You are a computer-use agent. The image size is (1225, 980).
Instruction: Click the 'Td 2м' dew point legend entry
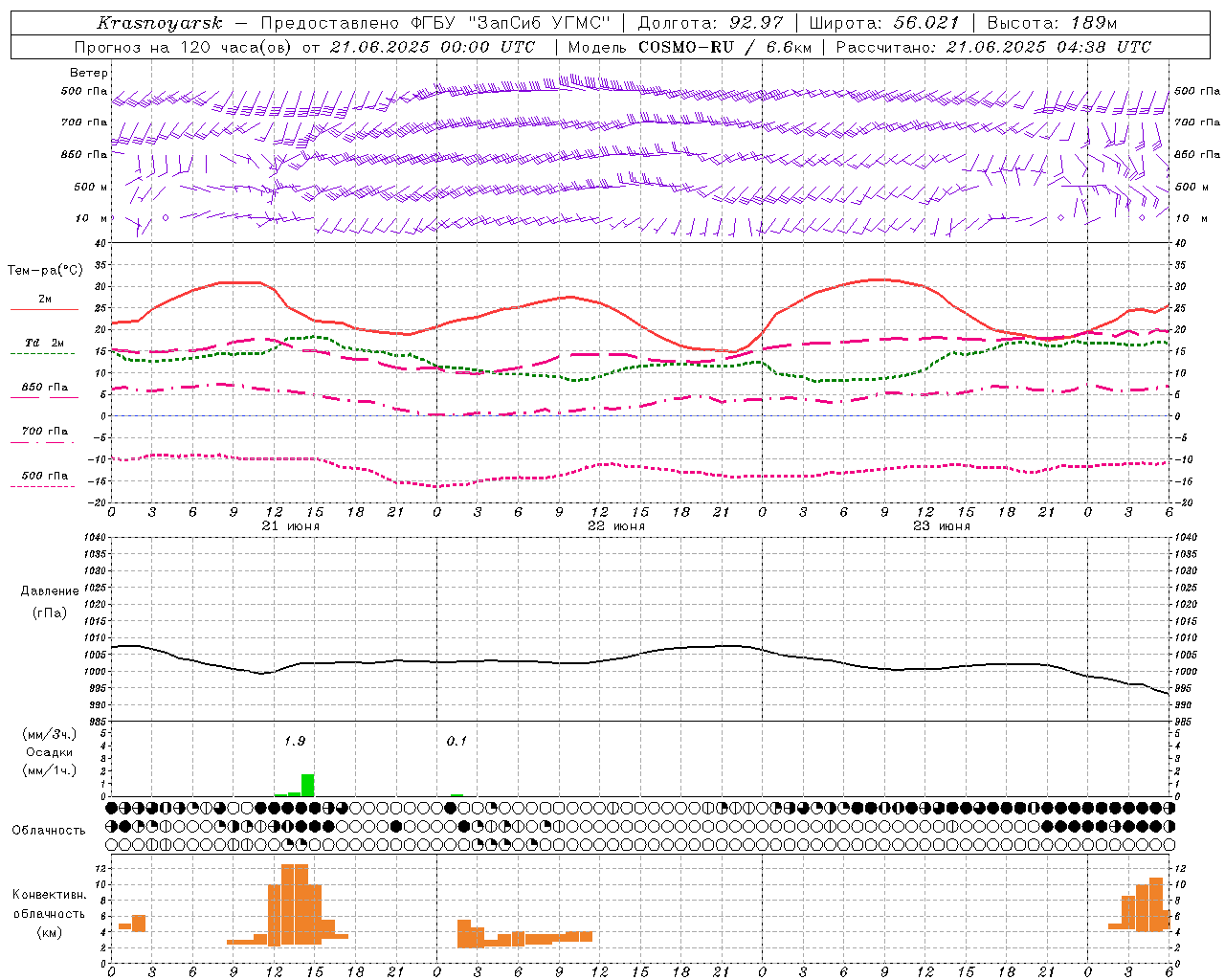(44, 343)
